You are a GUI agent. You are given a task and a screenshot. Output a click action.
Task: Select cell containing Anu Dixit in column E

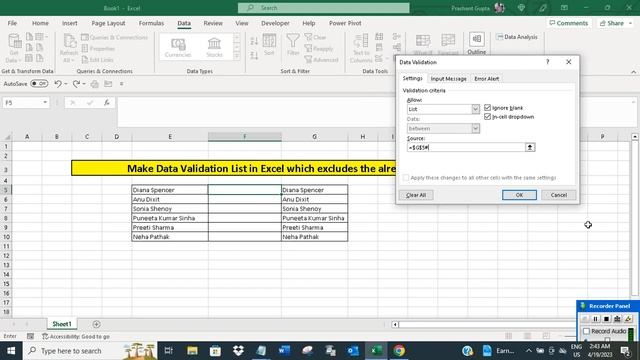170,199
